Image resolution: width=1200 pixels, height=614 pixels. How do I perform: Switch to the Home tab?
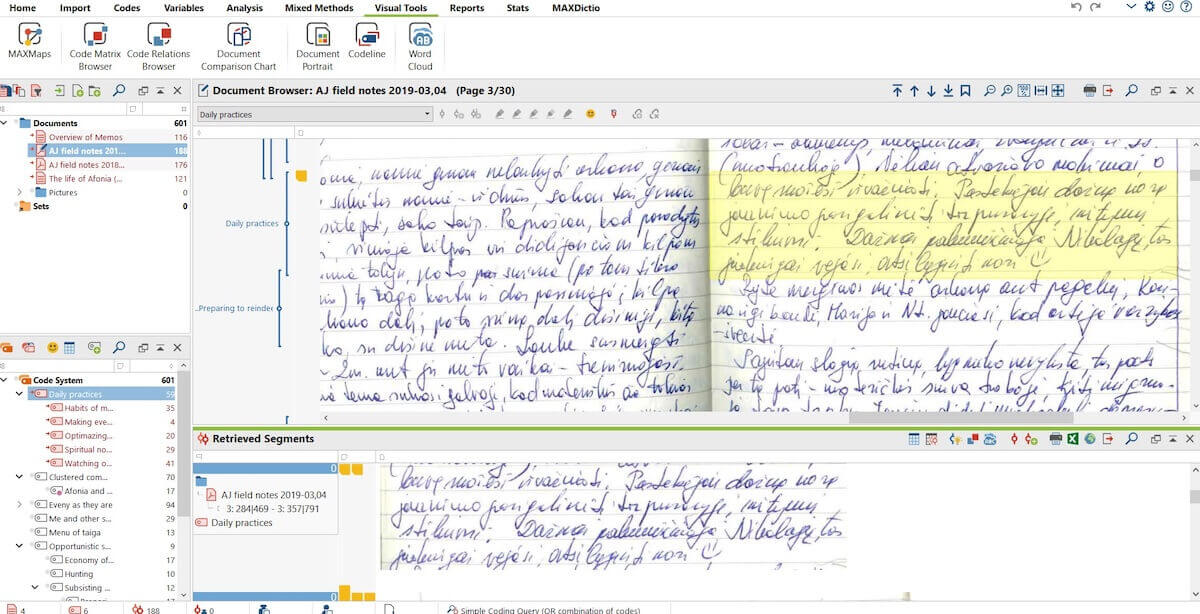[x=22, y=8]
